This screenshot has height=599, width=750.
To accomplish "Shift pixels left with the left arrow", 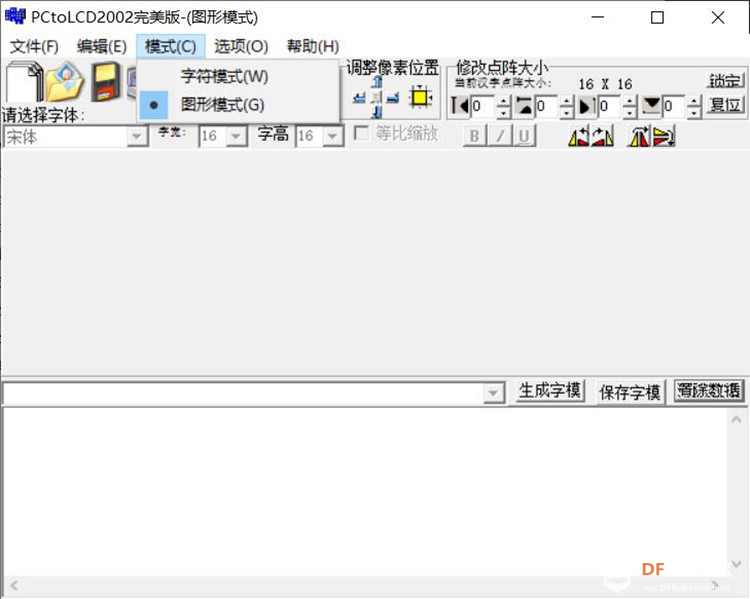I will [x=359, y=98].
